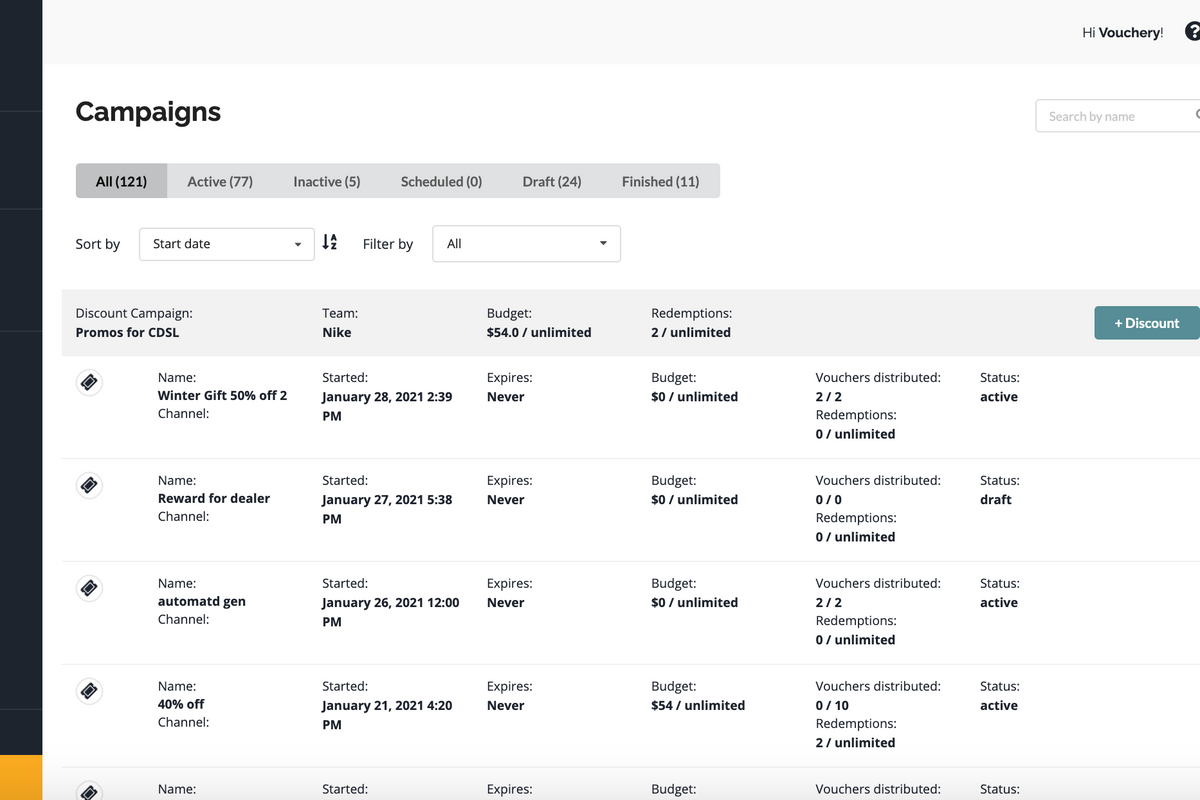Open Winter Gift 50% off 2 campaign
Screen dimensions: 1200x800
point(222,396)
